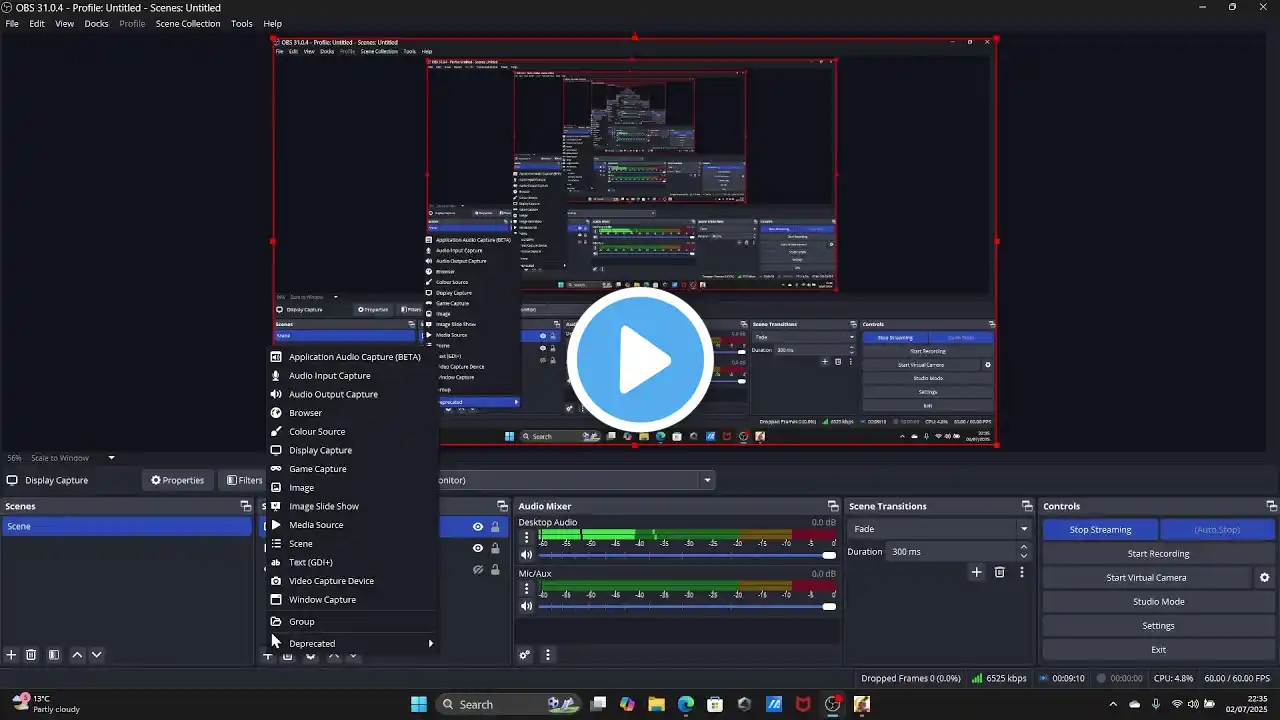Open transition properties three-dot menu
The width and height of the screenshot is (1280, 720).
coord(1021,572)
